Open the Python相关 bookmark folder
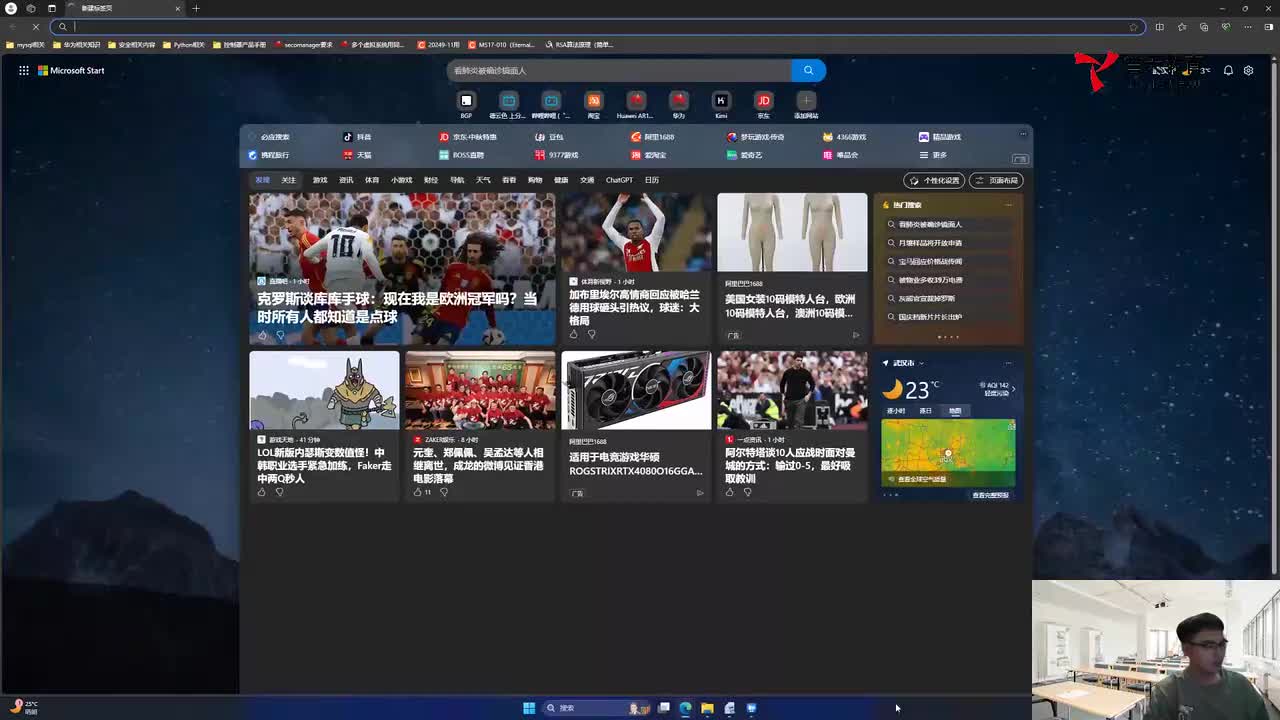Screen dimensions: 1280x720 (184, 45)
